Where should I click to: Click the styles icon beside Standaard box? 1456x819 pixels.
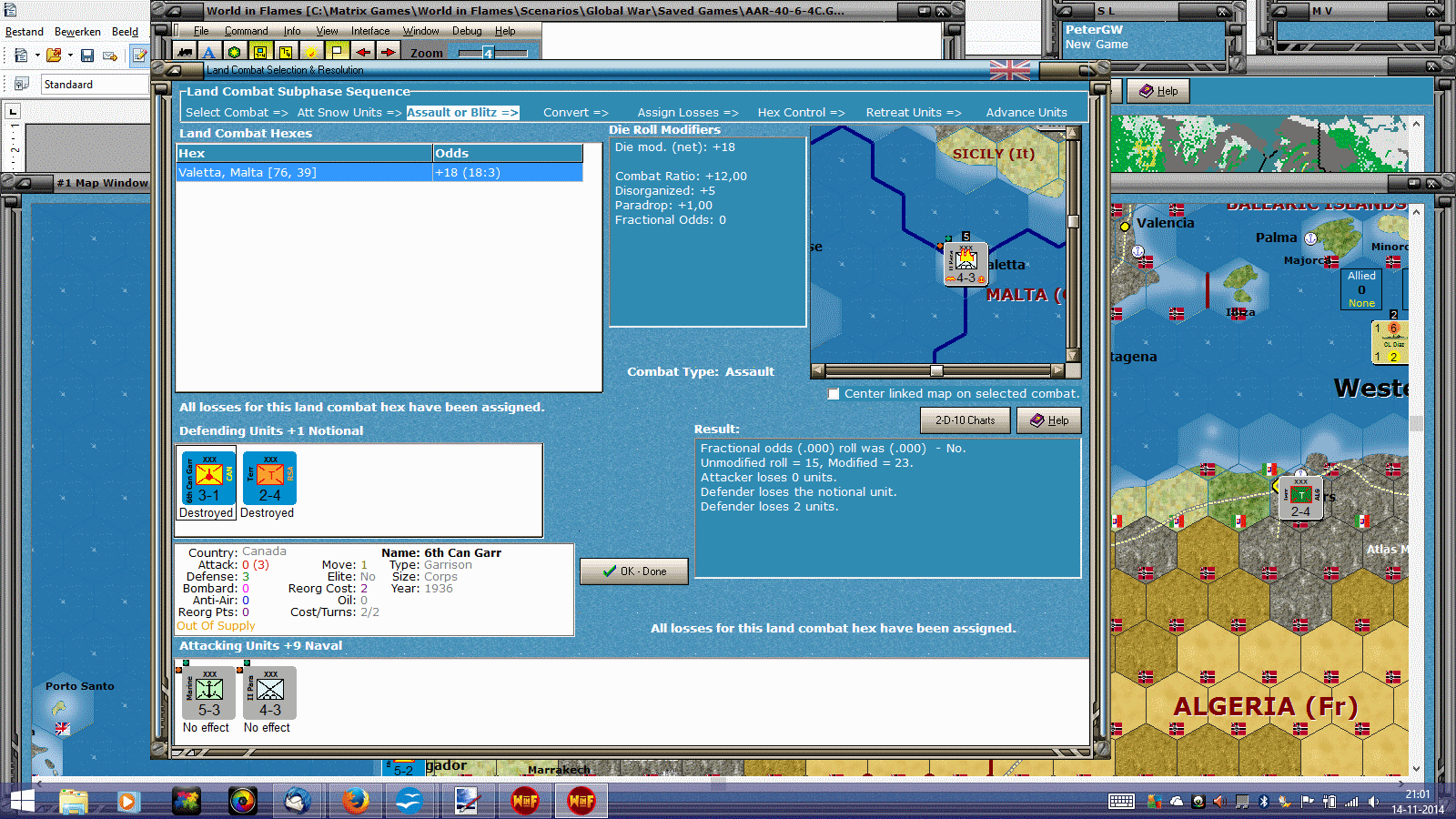[x=22, y=84]
